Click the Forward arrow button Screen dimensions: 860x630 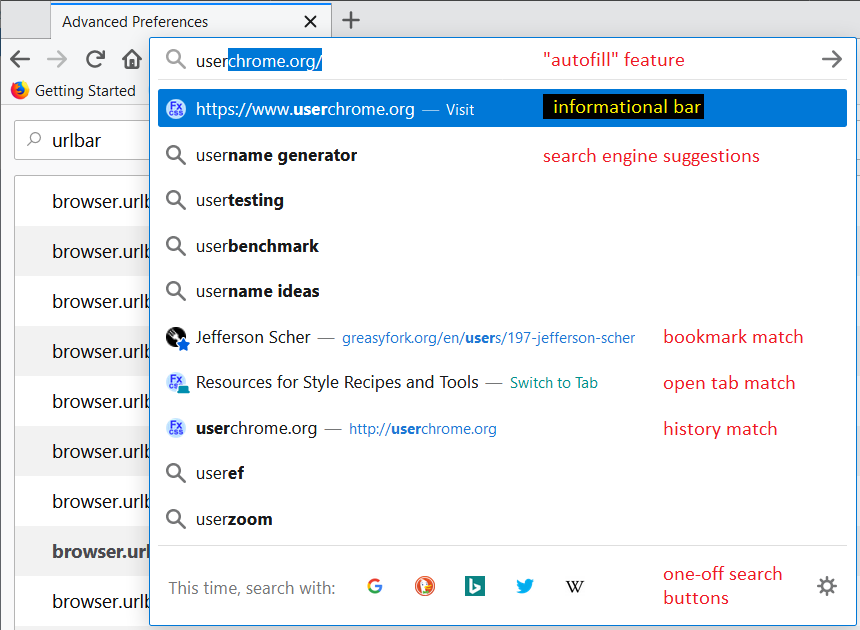[x=57, y=59]
